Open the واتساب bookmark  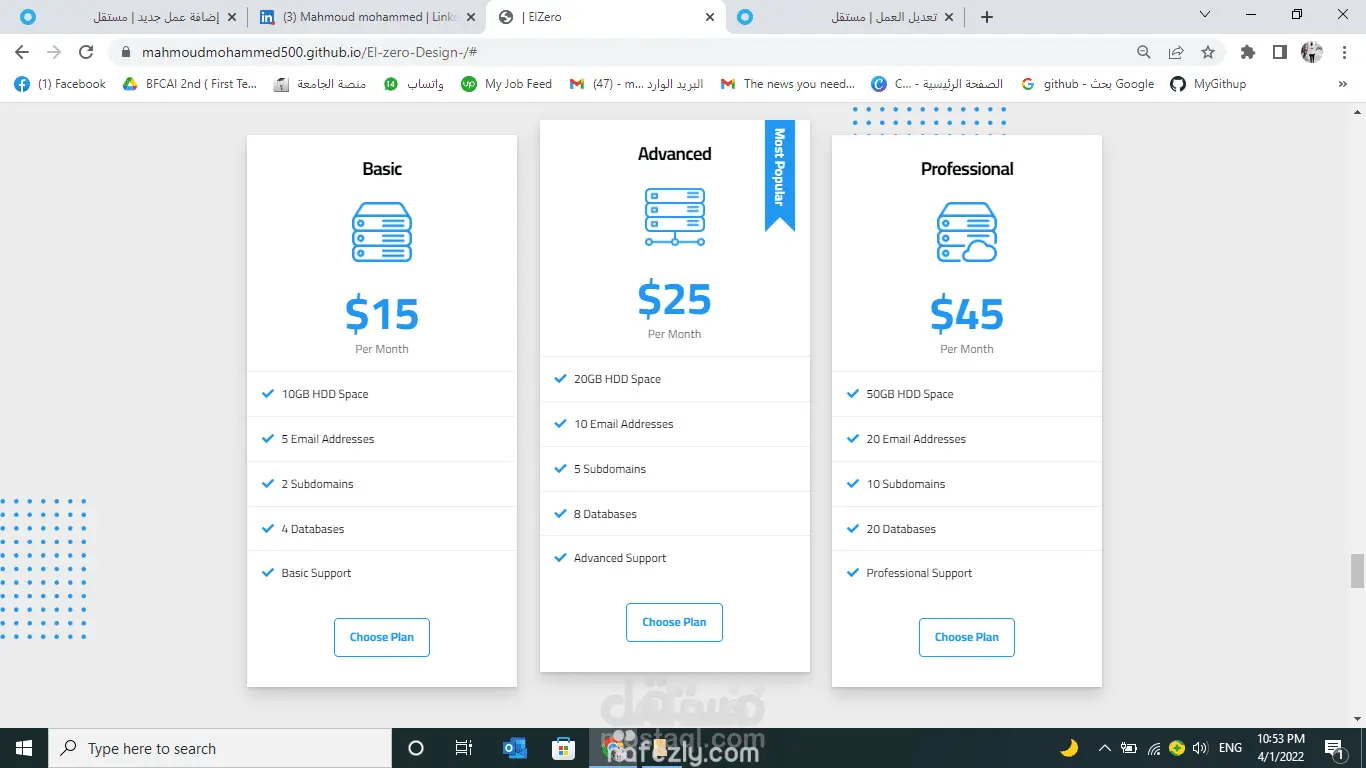[x=414, y=84]
